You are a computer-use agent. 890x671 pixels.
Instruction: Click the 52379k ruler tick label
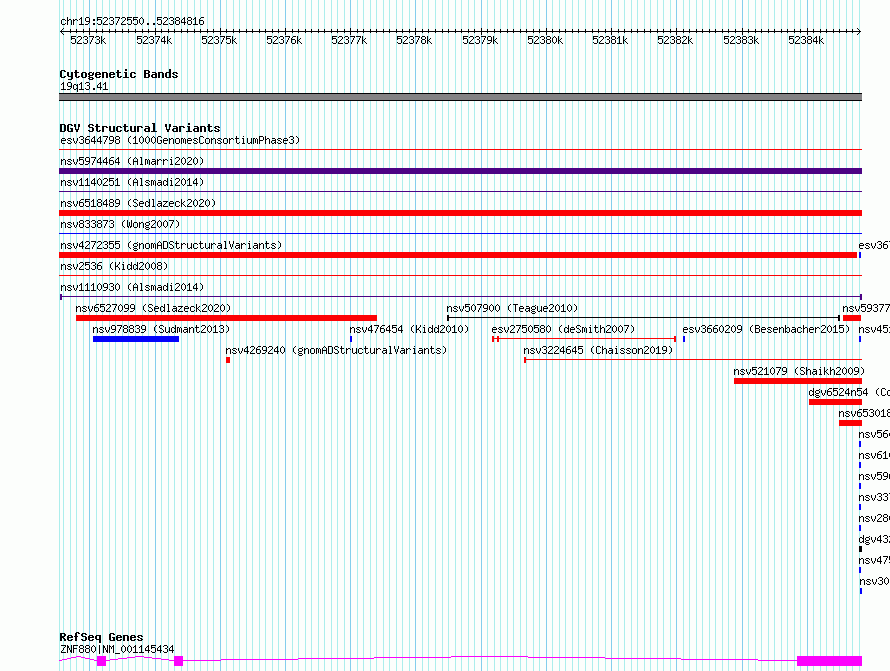(480, 40)
